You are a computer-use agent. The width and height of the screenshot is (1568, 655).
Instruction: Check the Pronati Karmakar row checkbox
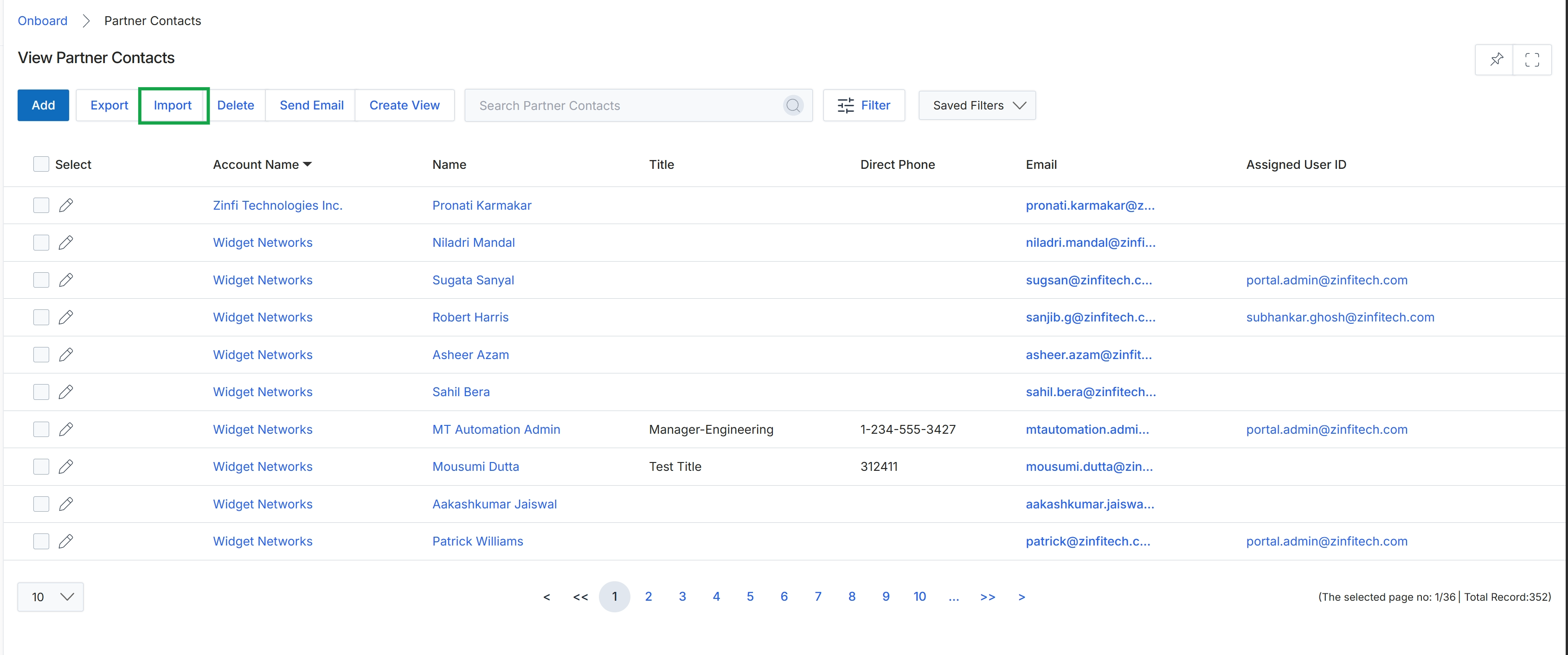click(41, 205)
